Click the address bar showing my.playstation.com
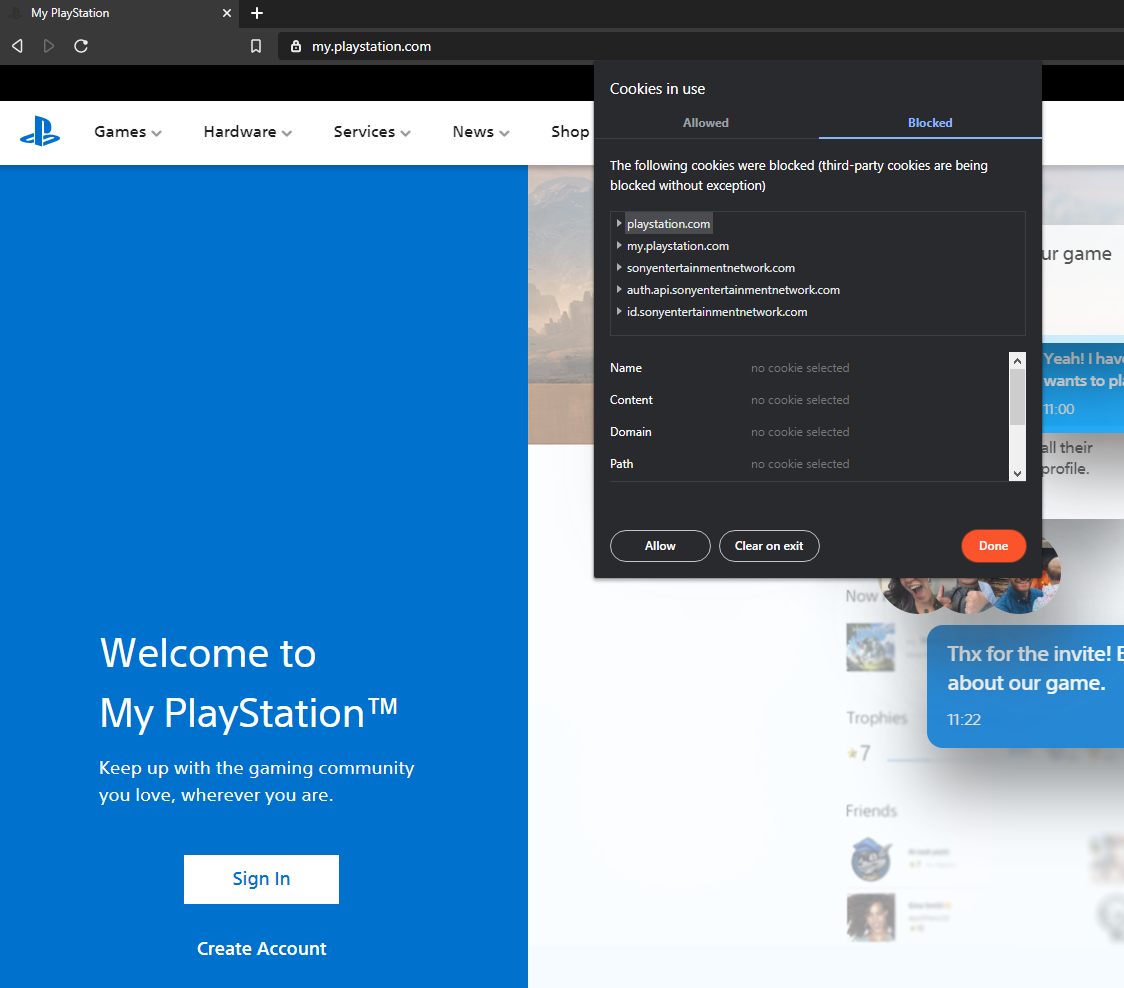 (702, 46)
